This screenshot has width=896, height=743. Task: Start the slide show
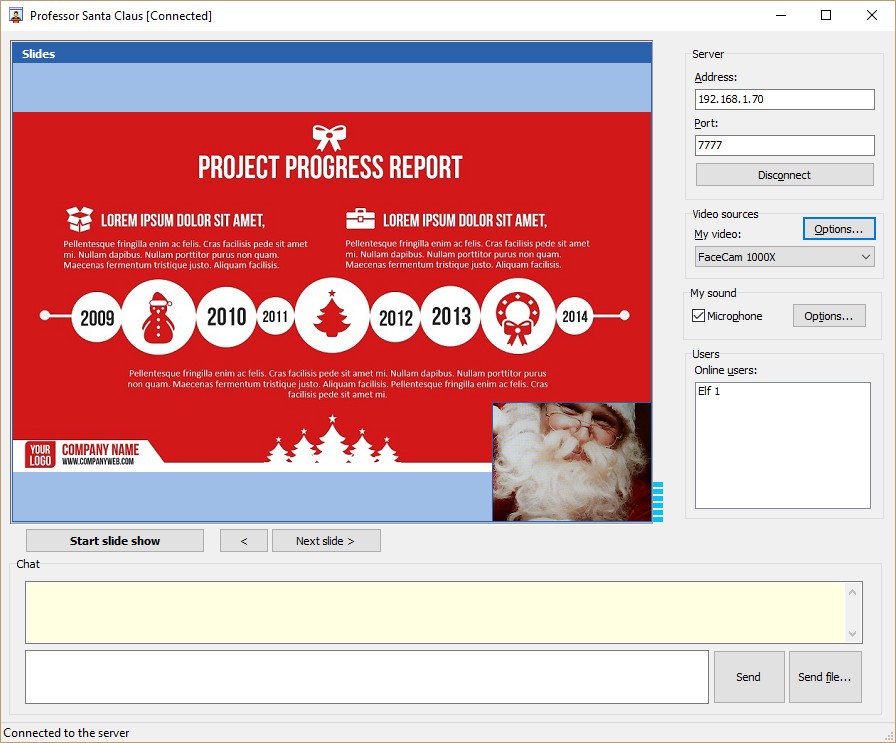pos(115,541)
